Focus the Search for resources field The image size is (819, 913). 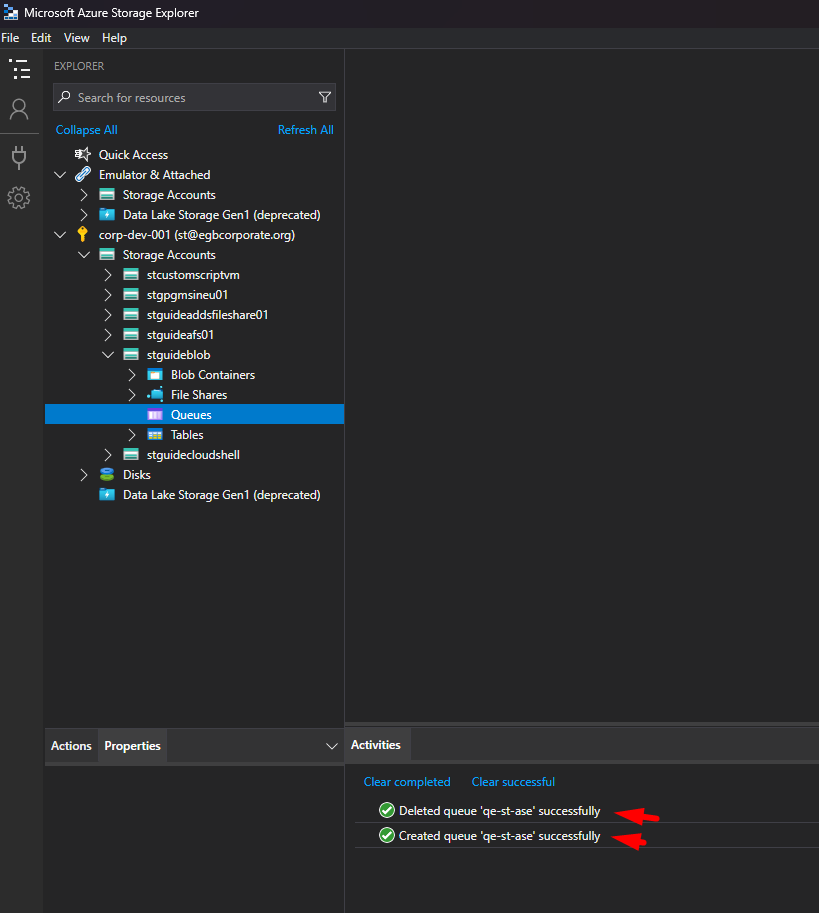[194, 97]
